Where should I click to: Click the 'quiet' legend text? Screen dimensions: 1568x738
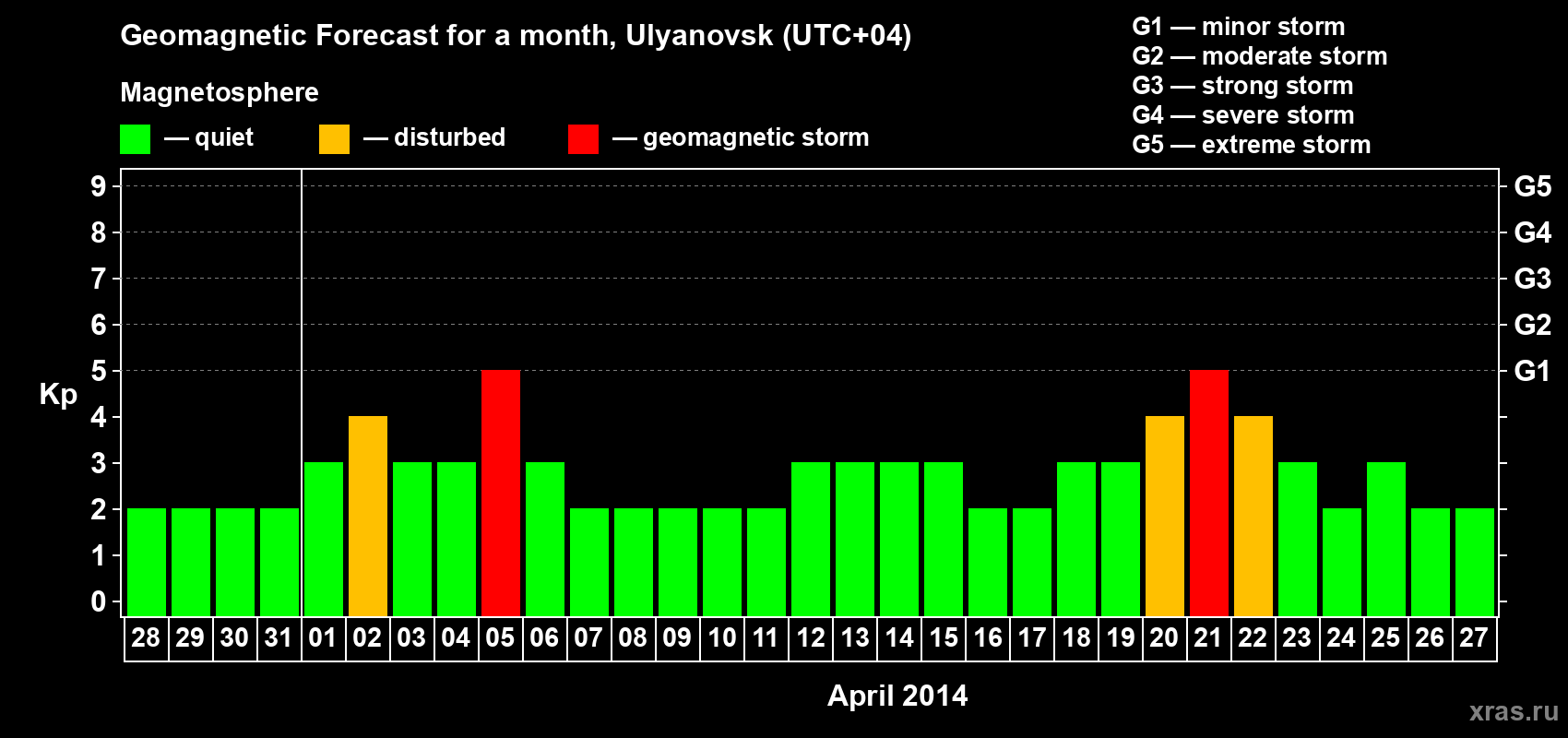click(224, 138)
